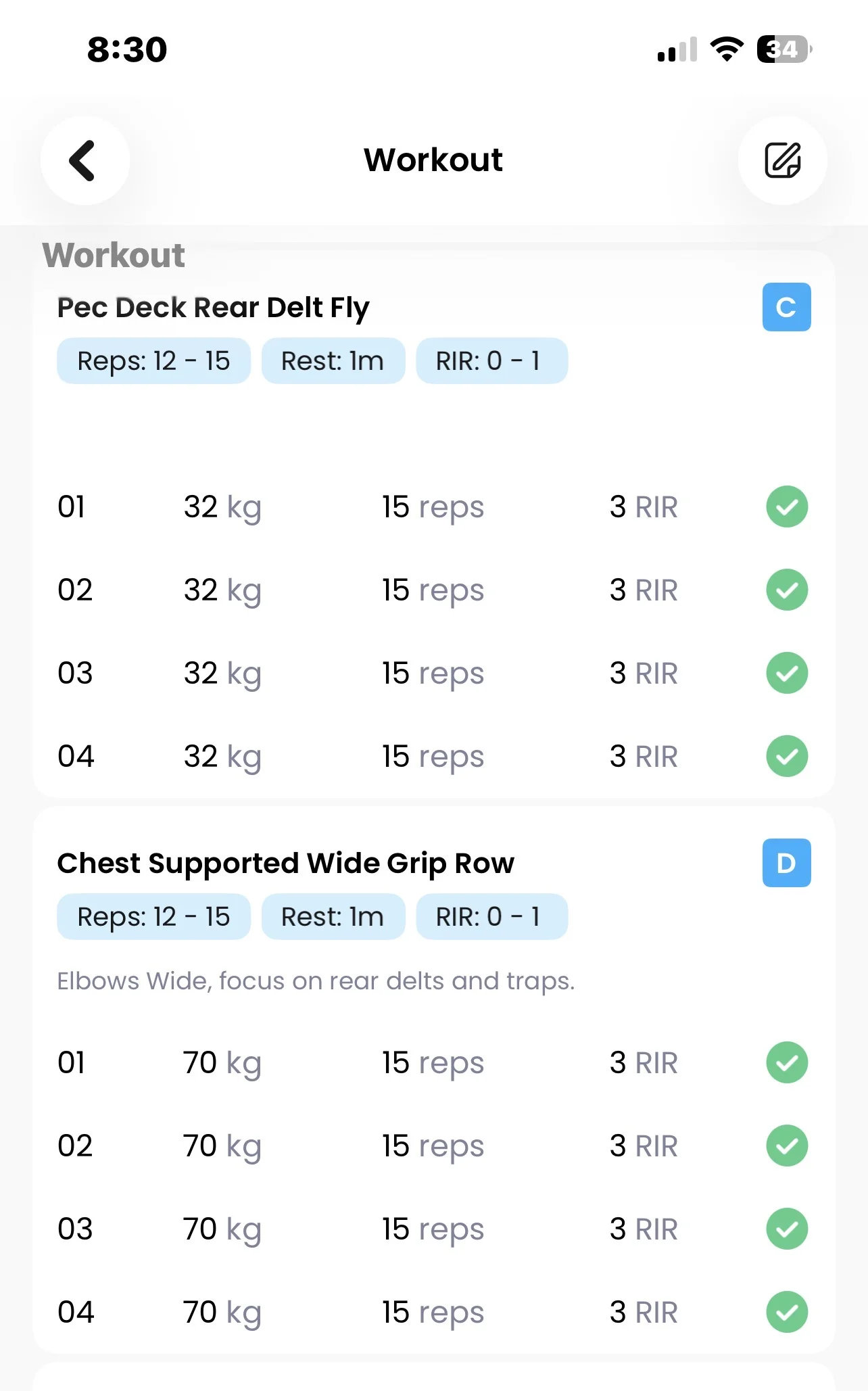Edit 70 kg weight in Row set 01
Image resolution: width=868 pixels, height=1391 pixels.
(x=222, y=1063)
